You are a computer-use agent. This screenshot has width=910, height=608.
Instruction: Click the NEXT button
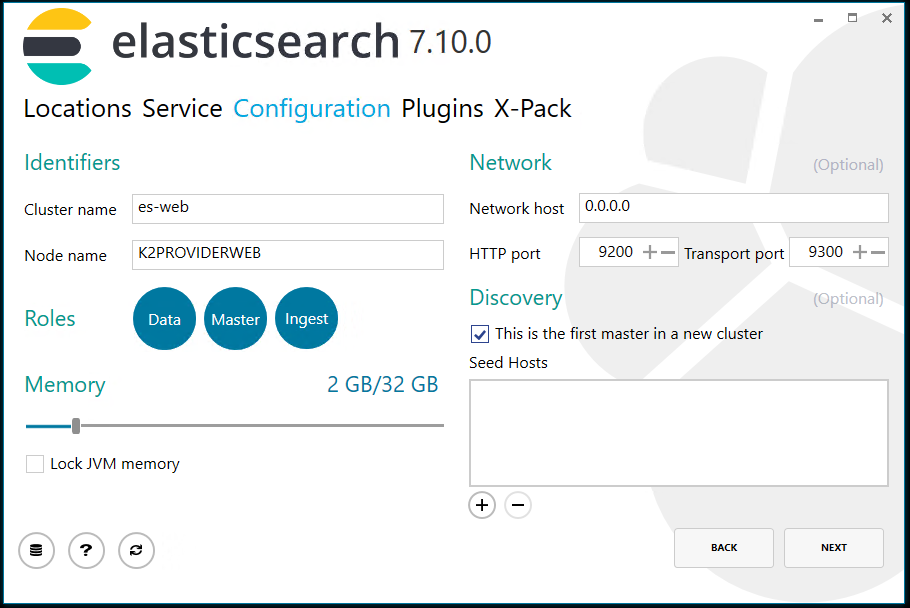(833, 548)
